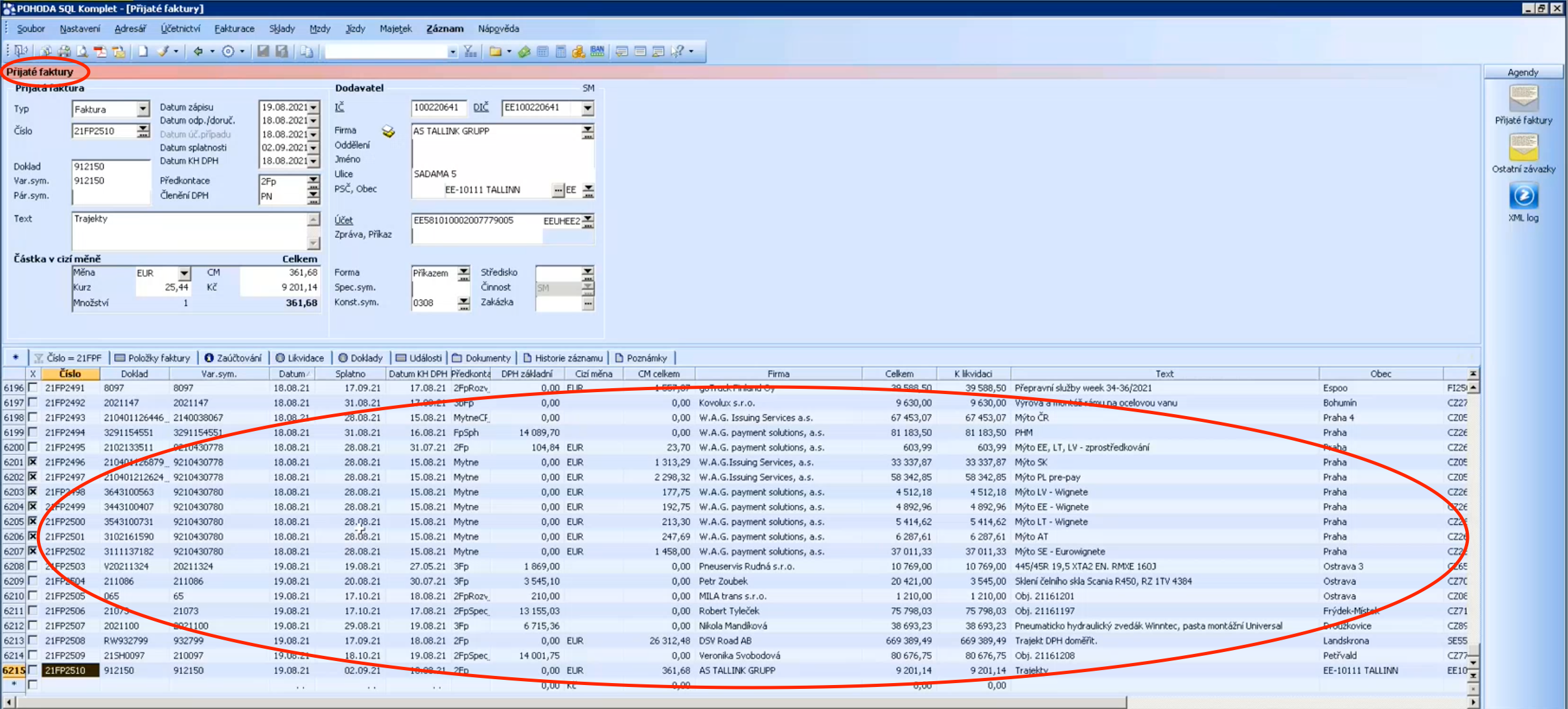
Task: Click the yellow folder toolbar icon
Action: pyautogui.click(x=496, y=51)
